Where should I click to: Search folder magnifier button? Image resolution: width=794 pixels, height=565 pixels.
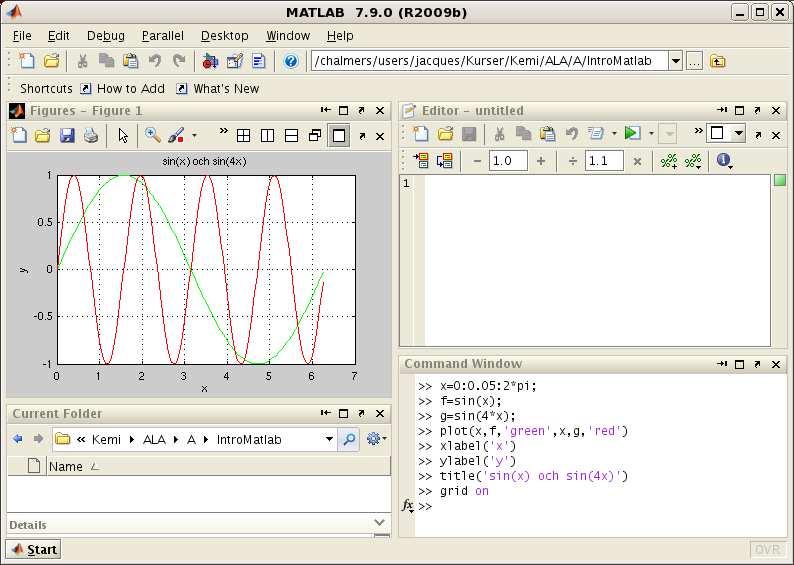click(x=349, y=439)
